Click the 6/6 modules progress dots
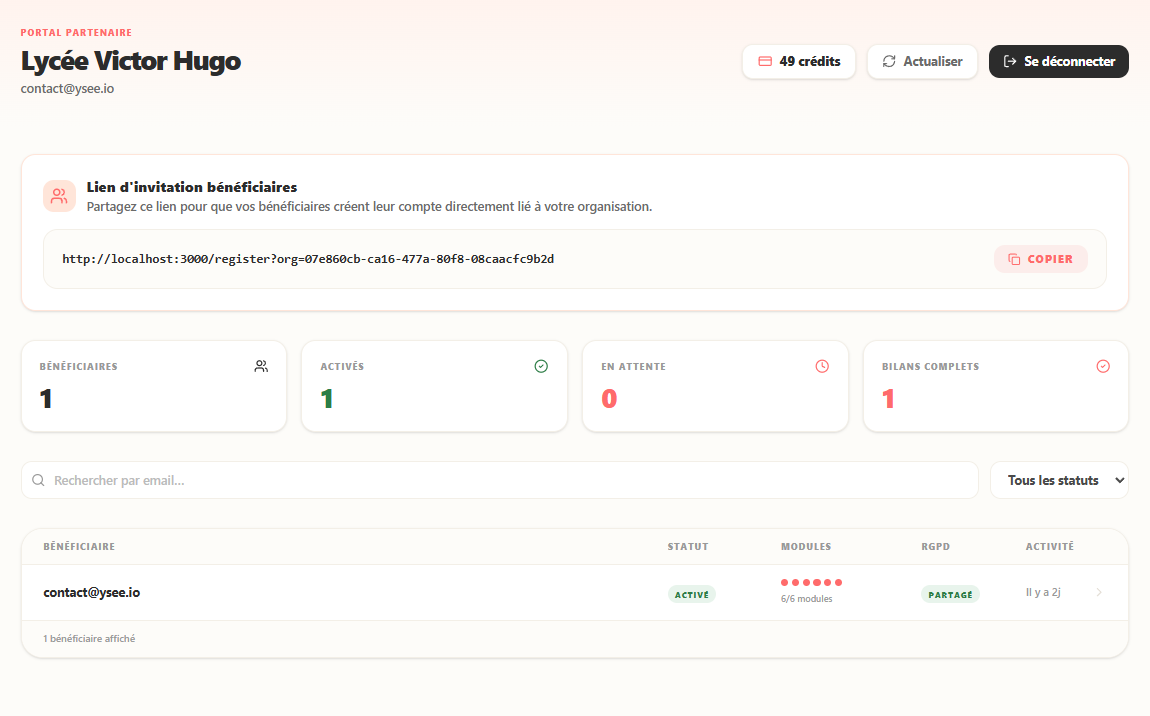 coord(811,582)
